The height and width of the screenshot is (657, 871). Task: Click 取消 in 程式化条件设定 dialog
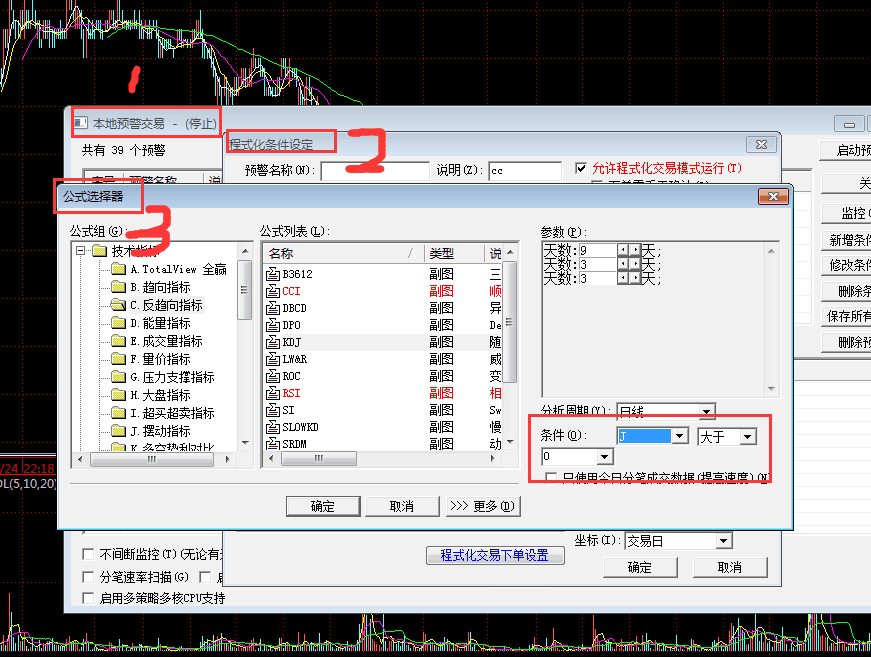click(x=730, y=567)
